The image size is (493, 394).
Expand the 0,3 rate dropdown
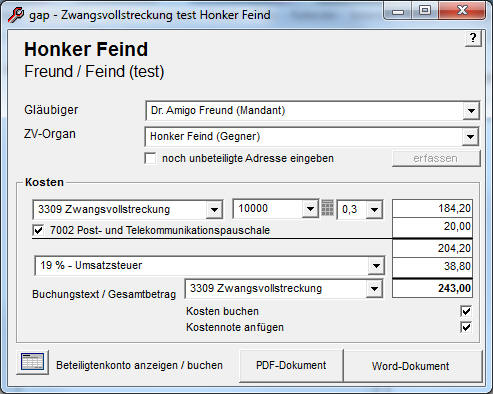(374, 210)
